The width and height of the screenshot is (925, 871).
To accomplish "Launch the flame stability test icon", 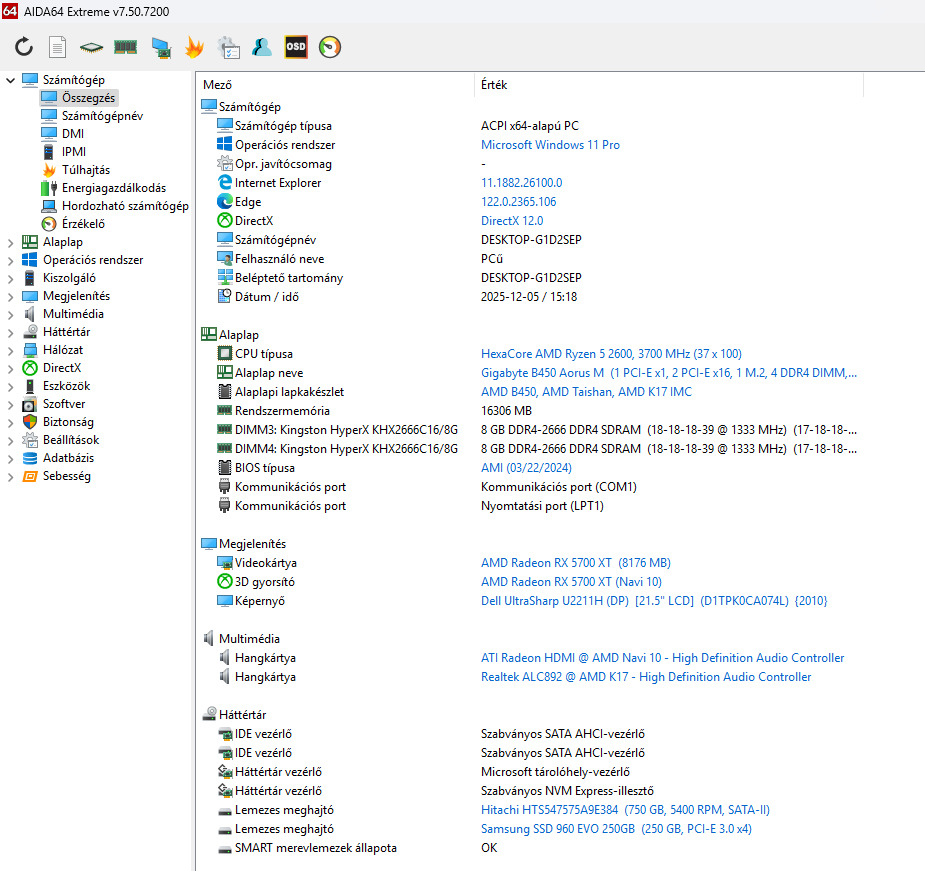I will [193, 47].
